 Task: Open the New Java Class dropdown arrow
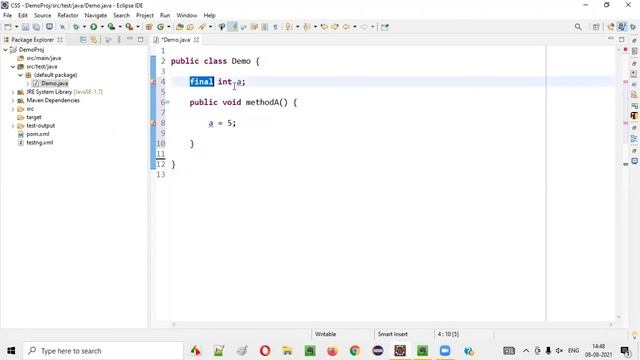click(x=169, y=27)
